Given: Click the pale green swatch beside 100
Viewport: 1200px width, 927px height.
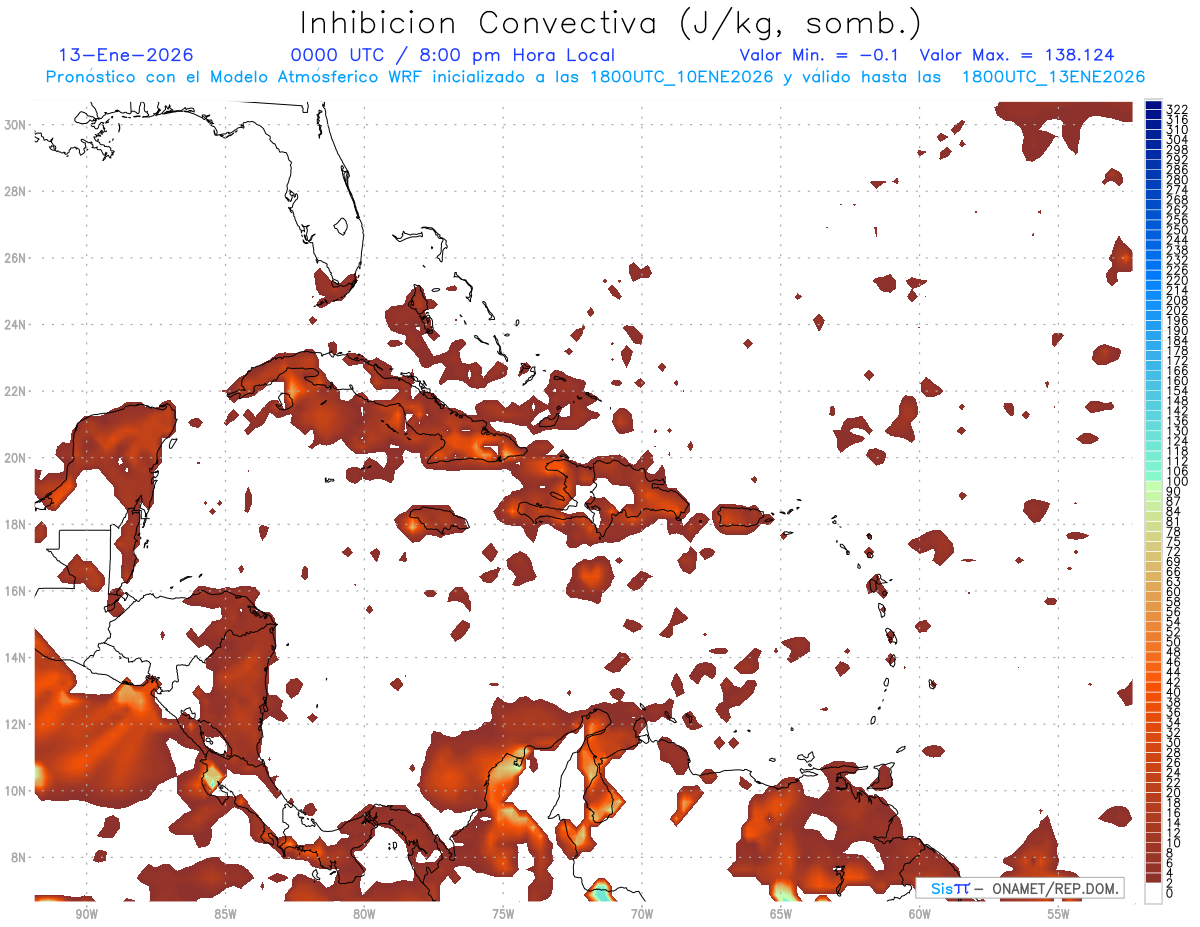Looking at the screenshot, I should click(x=1153, y=486).
